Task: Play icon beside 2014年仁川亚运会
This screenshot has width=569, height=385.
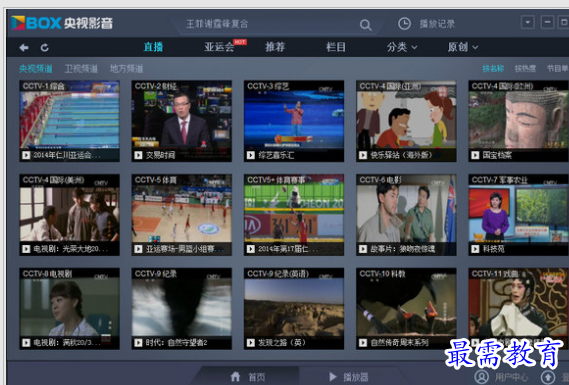Action: tap(26, 155)
